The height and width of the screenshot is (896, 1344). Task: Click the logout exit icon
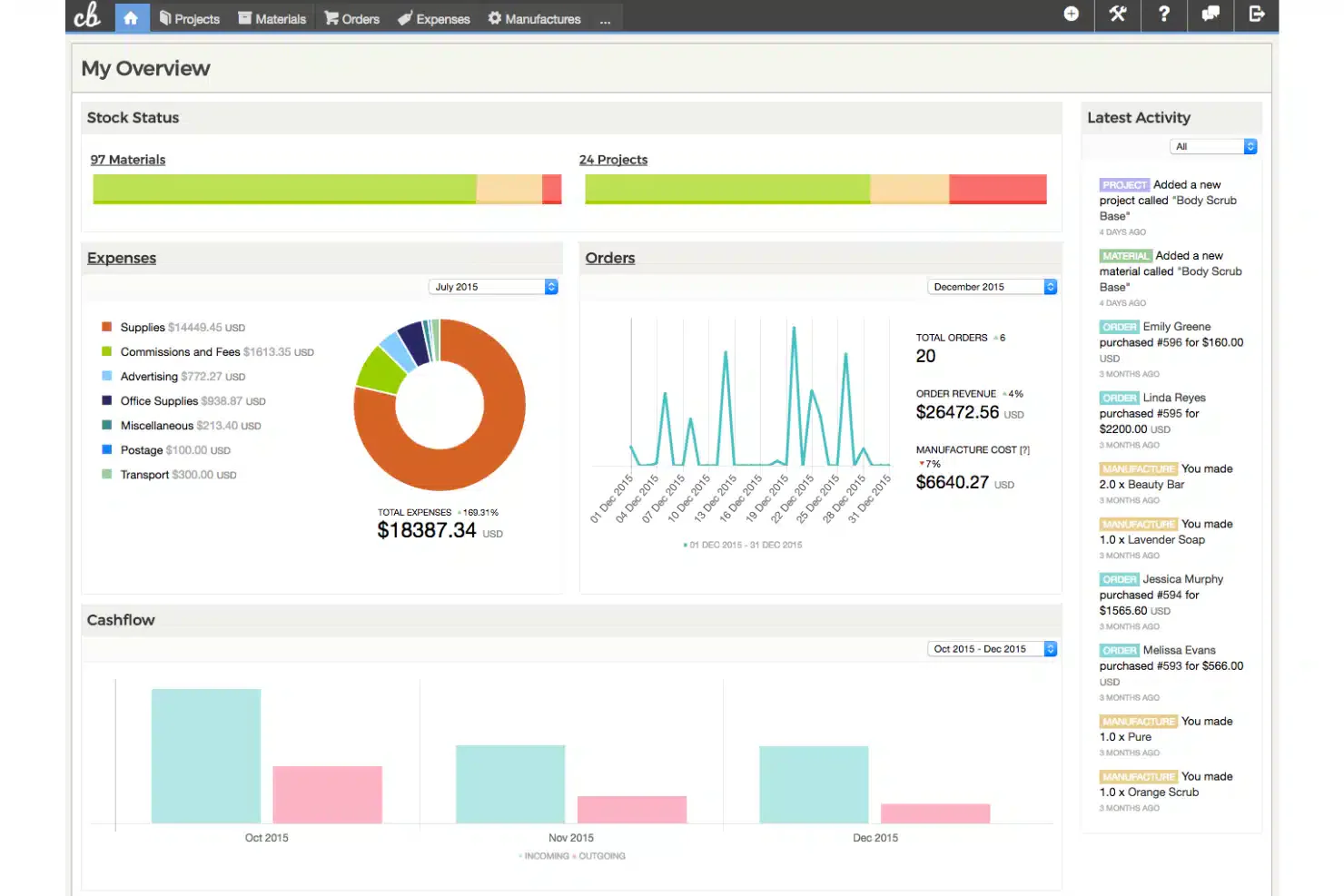[x=1257, y=15]
